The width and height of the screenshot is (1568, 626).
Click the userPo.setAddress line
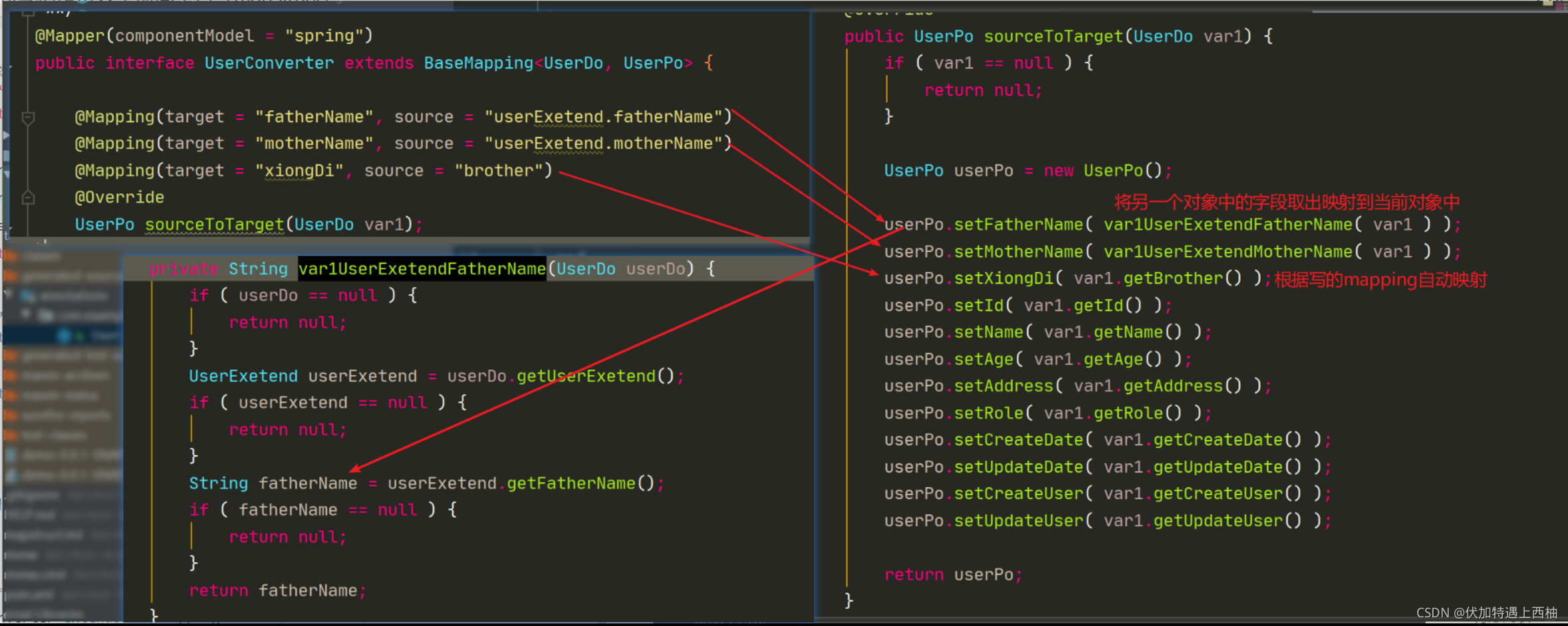coord(1078,386)
